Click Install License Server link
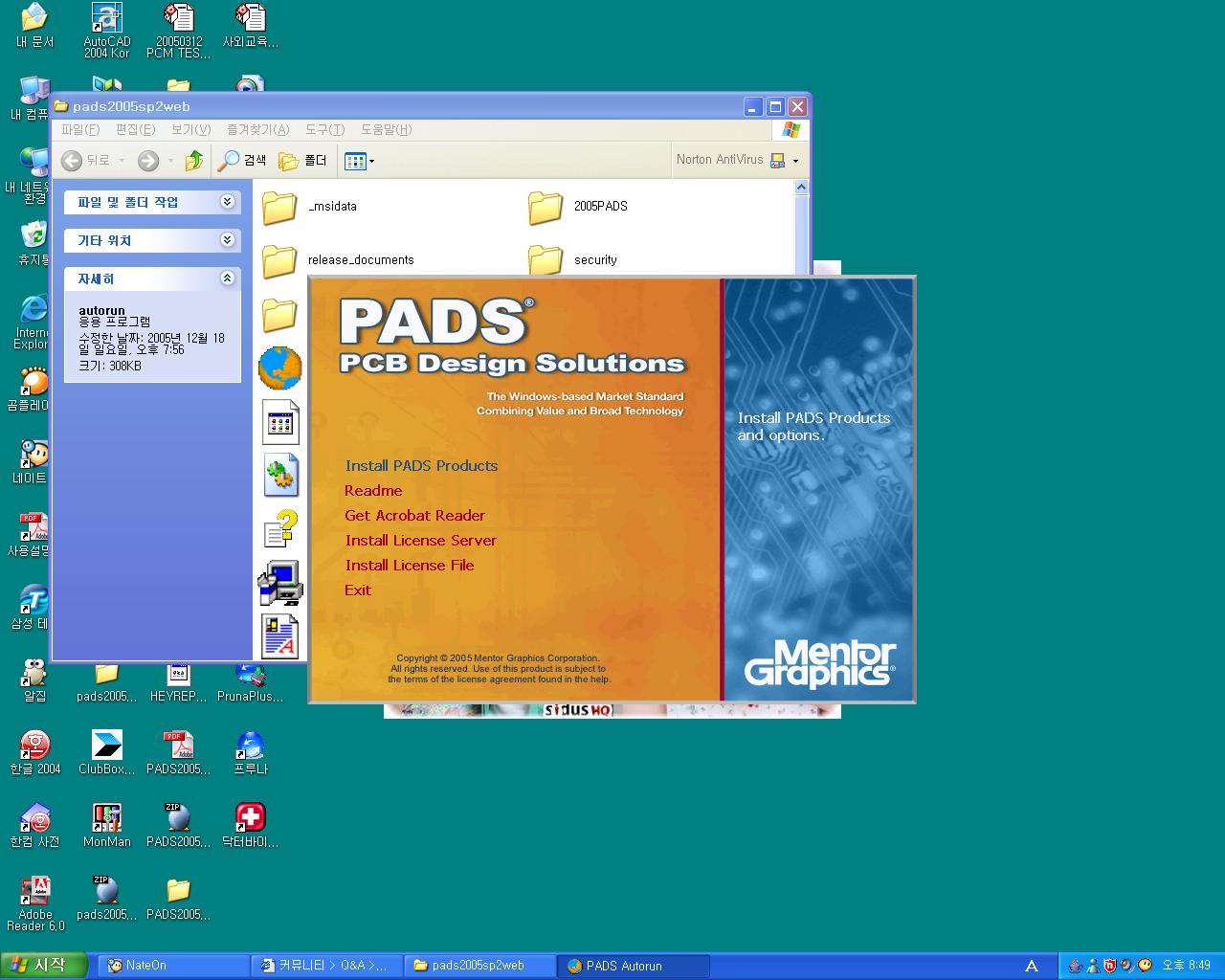 (421, 541)
